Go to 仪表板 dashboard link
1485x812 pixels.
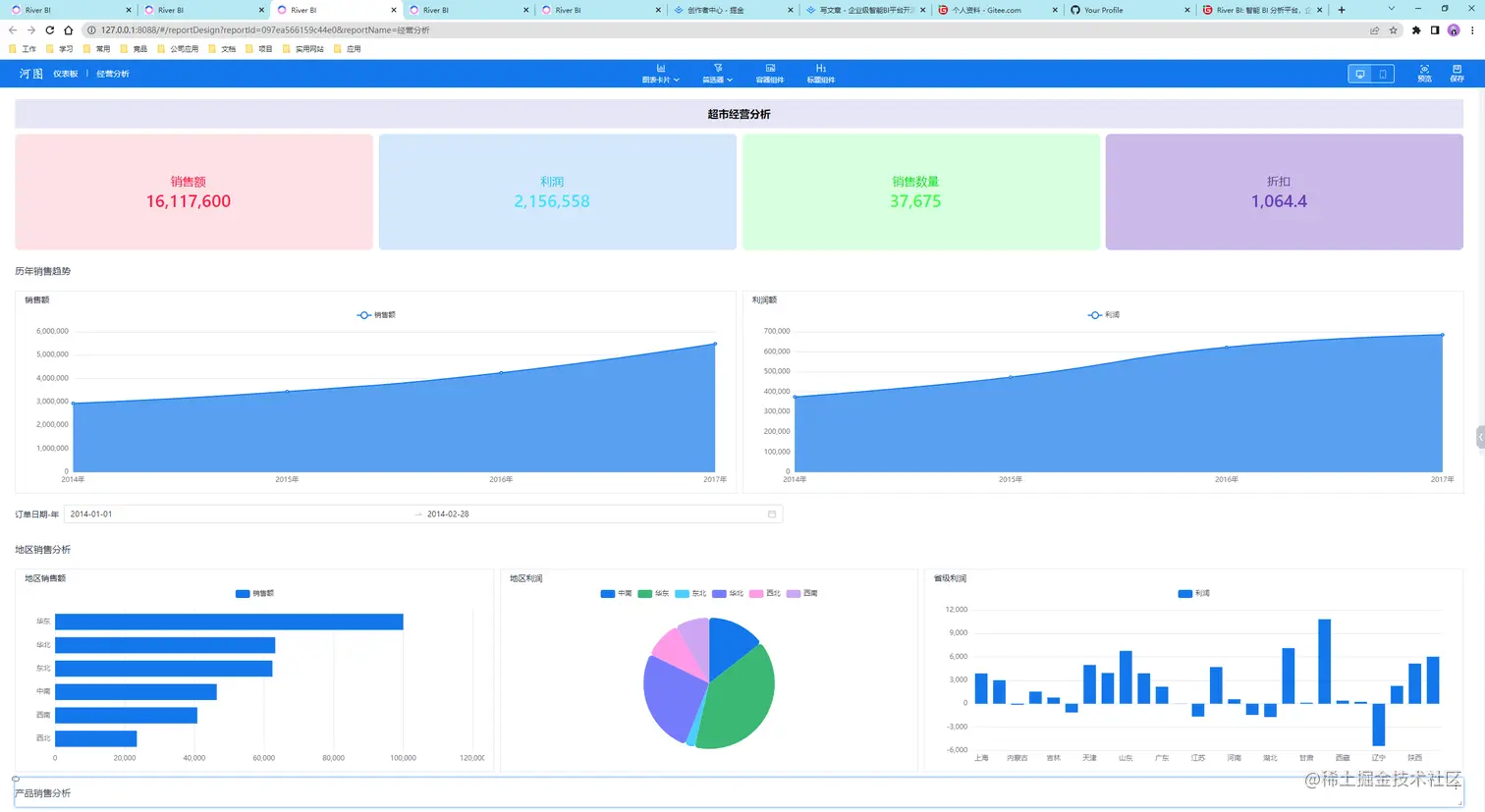click(x=66, y=74)
